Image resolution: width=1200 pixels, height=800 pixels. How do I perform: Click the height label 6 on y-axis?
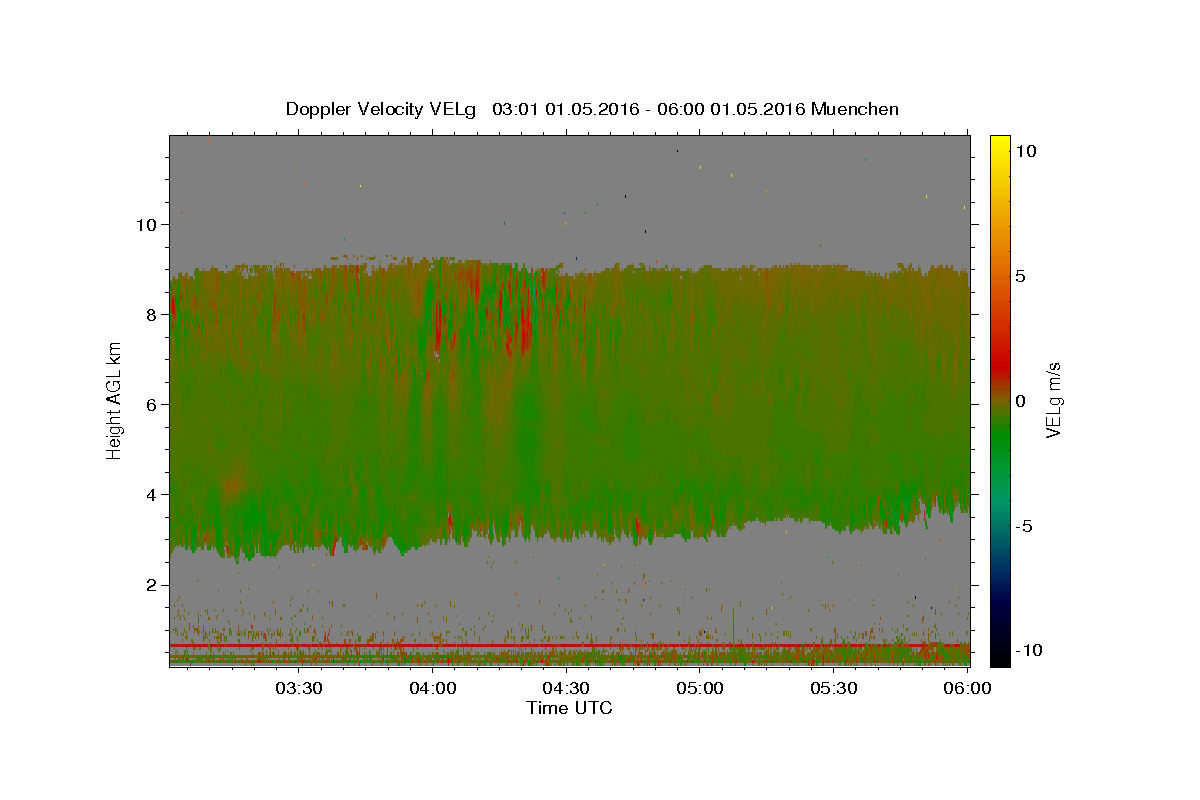[x=152, y=405]
